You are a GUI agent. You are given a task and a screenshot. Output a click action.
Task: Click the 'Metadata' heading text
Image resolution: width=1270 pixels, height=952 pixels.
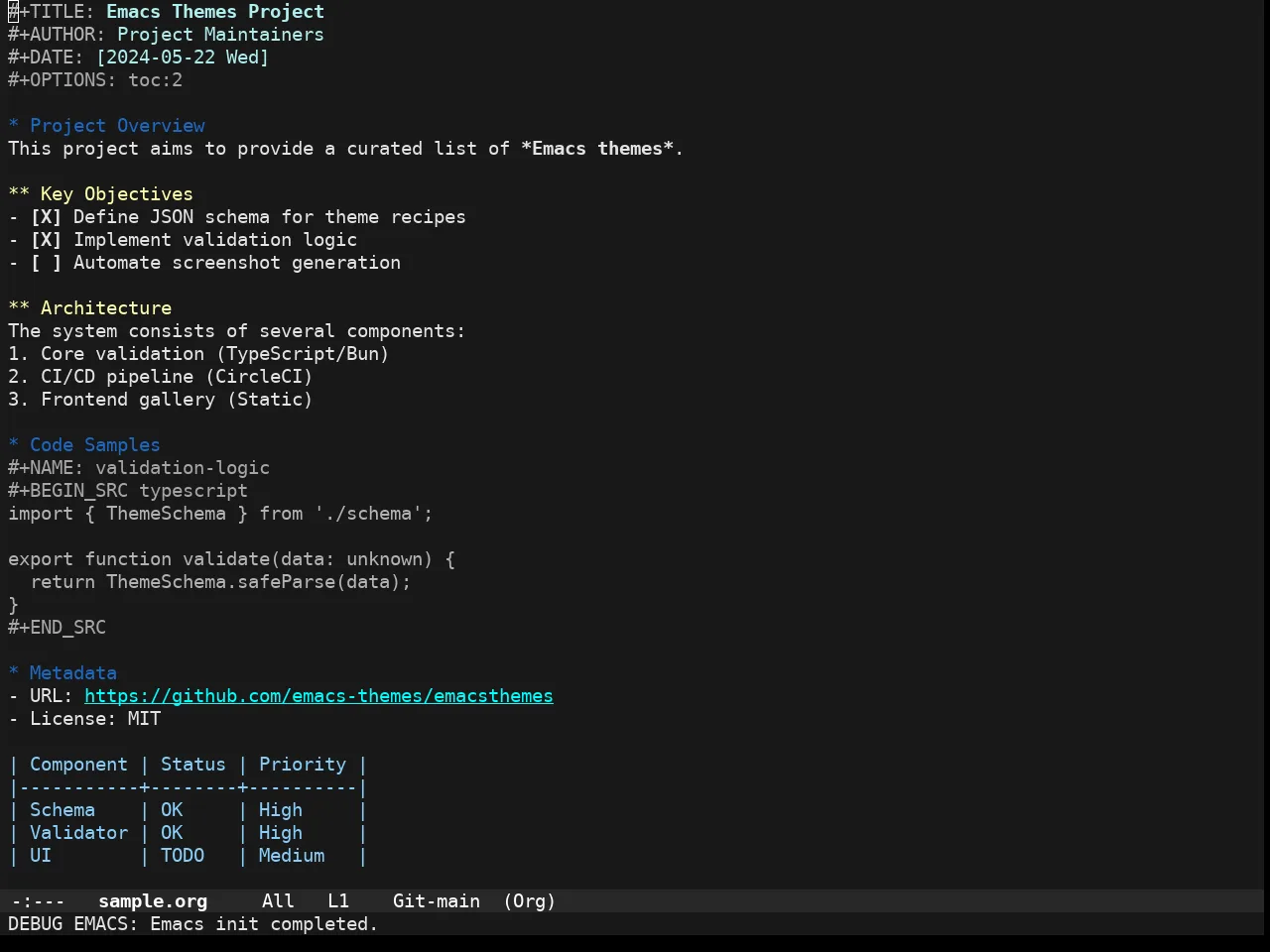[73, 673]
